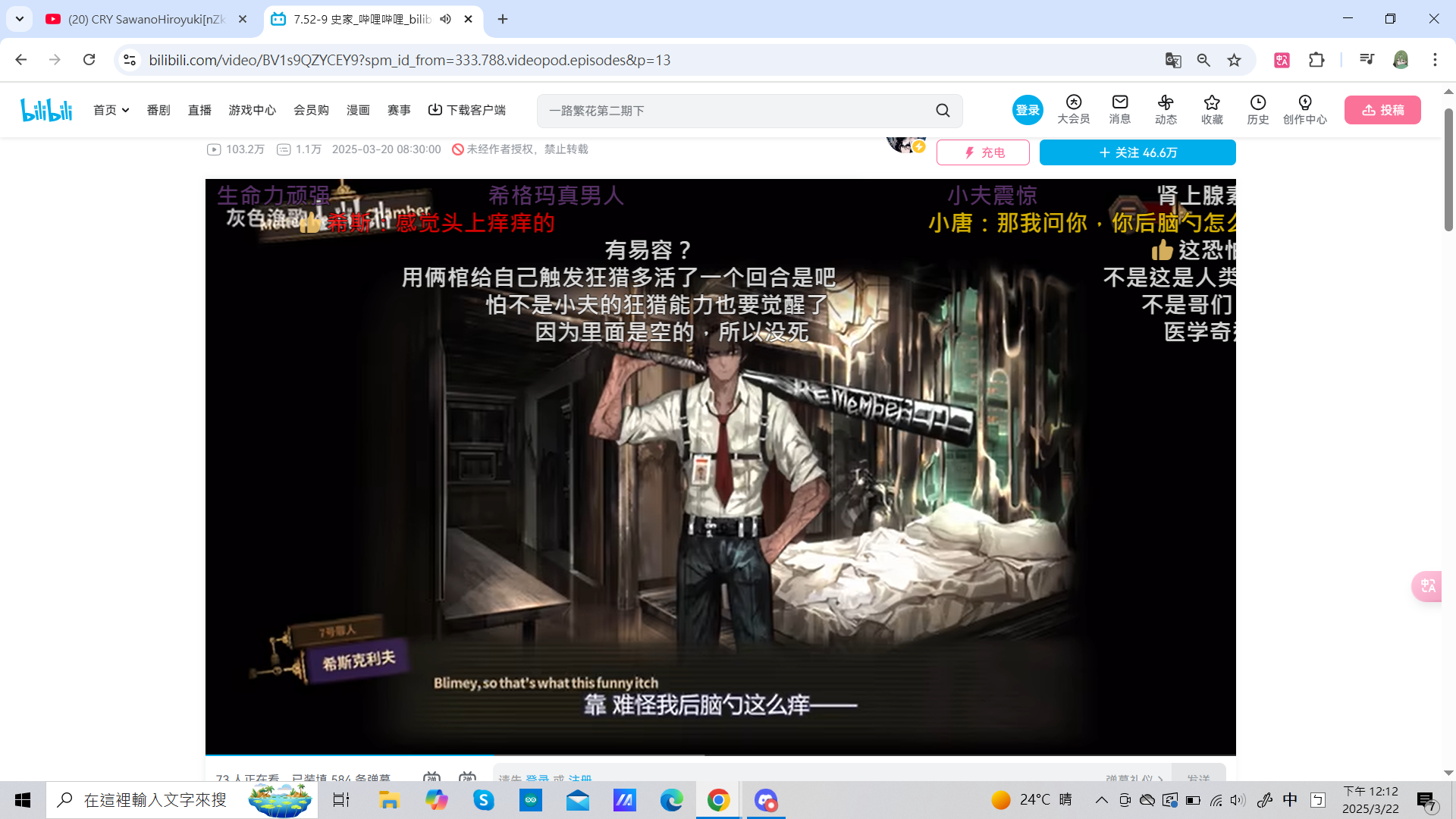Click the search magnifier icon in bilibili search box
Screen dimensions: 1456x819
point(943,111)
